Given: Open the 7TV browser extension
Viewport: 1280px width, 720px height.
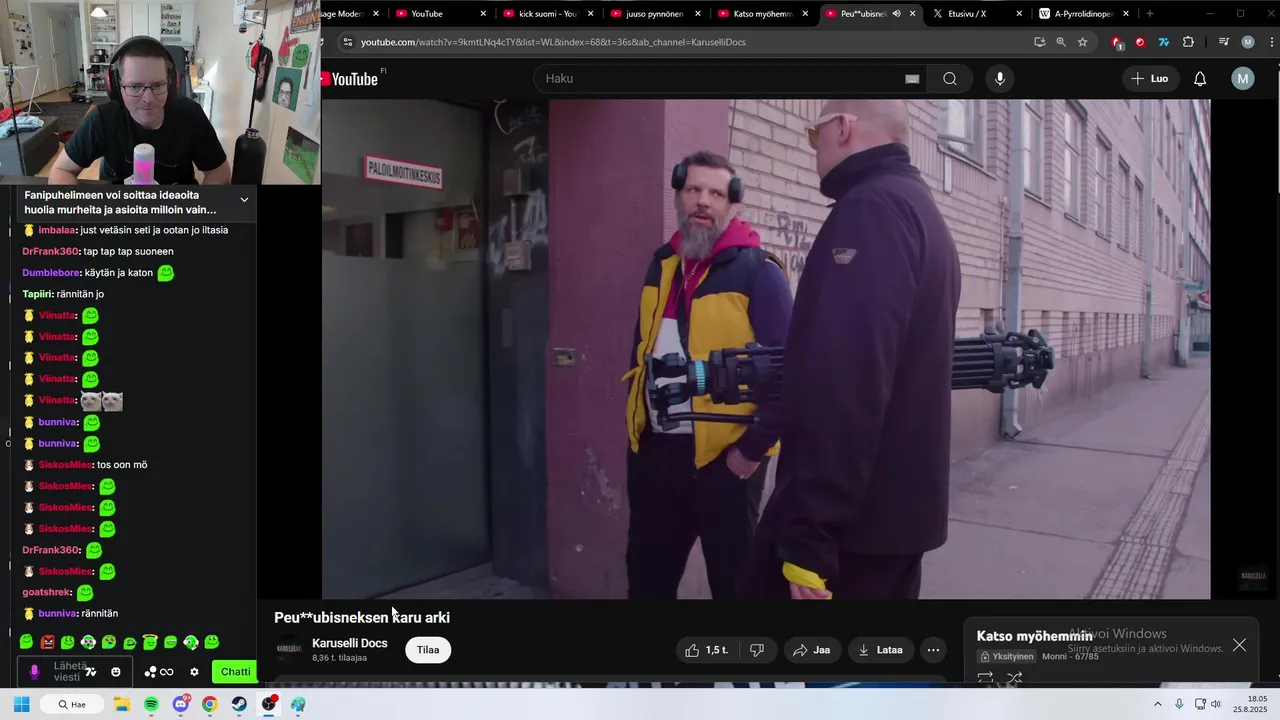Looking at the screenshot, I should coord(1163,42).
